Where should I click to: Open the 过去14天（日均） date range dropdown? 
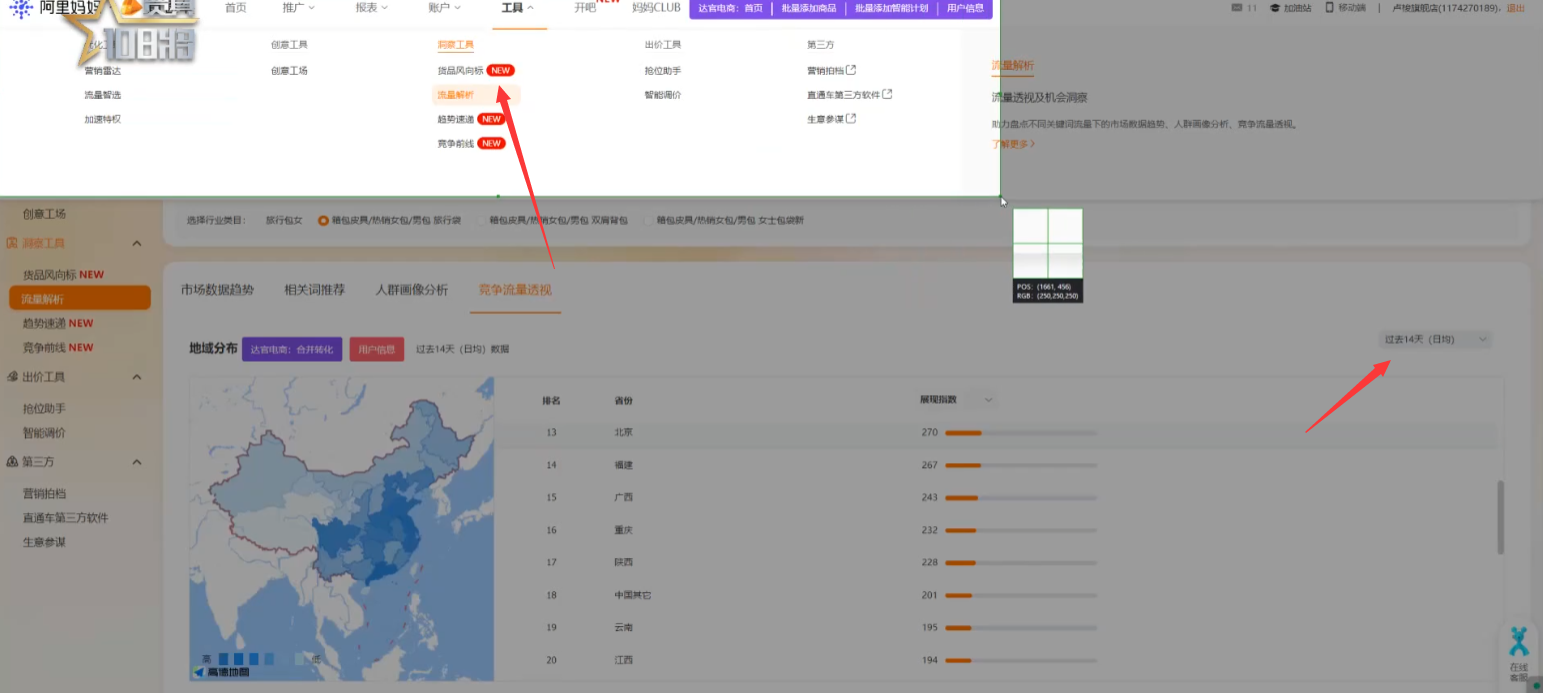[x=1436, y=340]
